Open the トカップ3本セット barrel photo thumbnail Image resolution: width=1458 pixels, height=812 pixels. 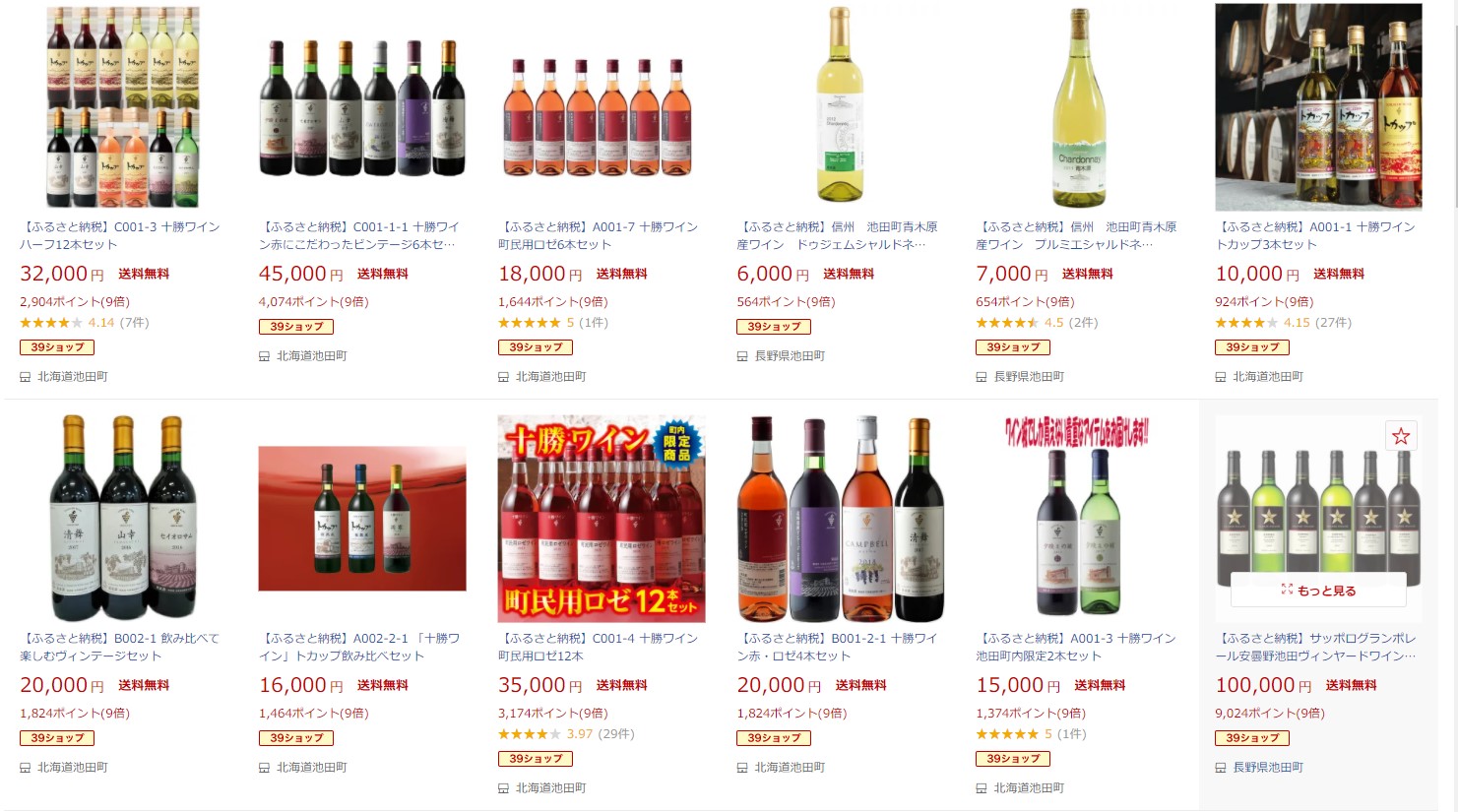[x=1318, y=107]
